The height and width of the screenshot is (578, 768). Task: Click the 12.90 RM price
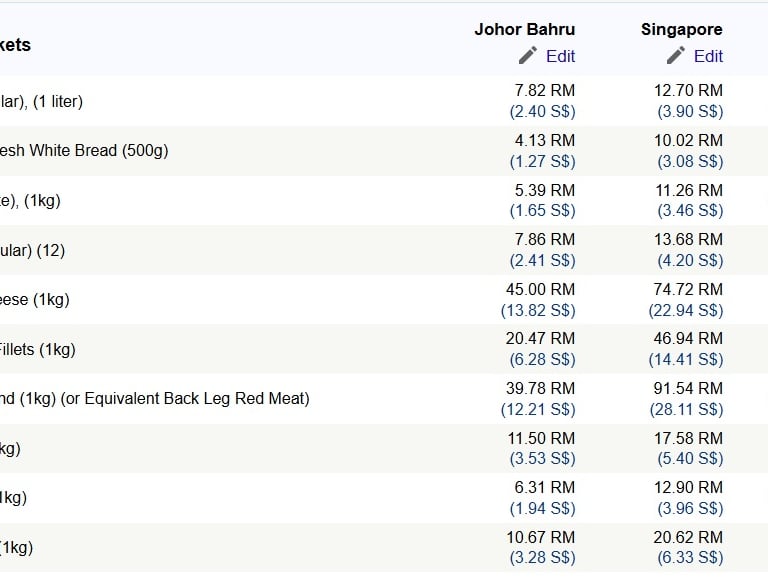[688, 487]
